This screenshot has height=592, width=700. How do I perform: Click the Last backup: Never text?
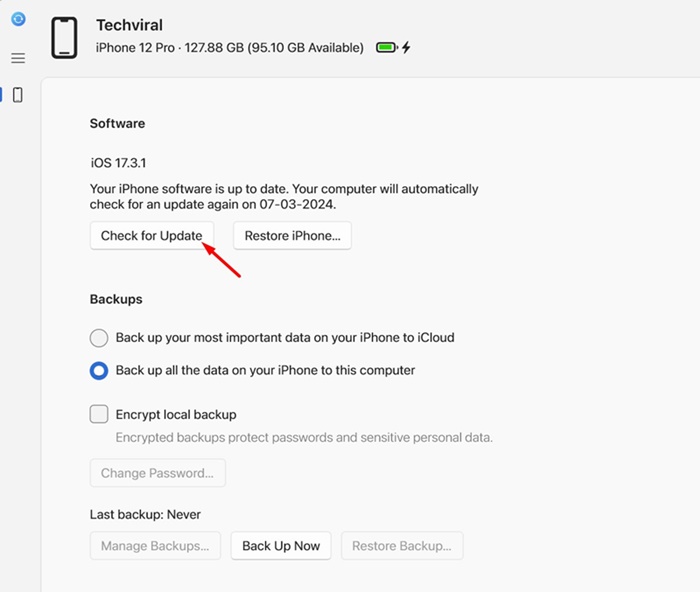(145, 515)
